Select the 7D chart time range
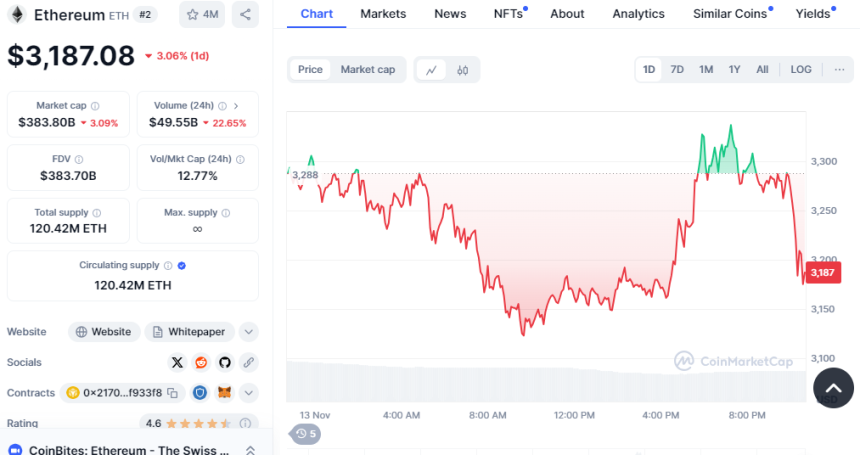 click(x=677, y=70)
